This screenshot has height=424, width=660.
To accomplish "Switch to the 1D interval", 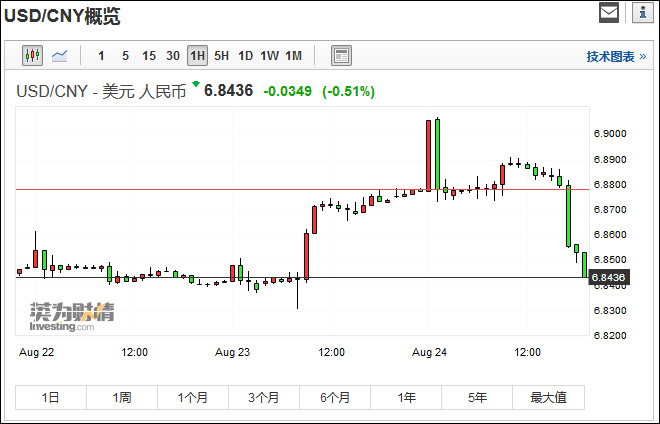I will (x=245, y=56).
